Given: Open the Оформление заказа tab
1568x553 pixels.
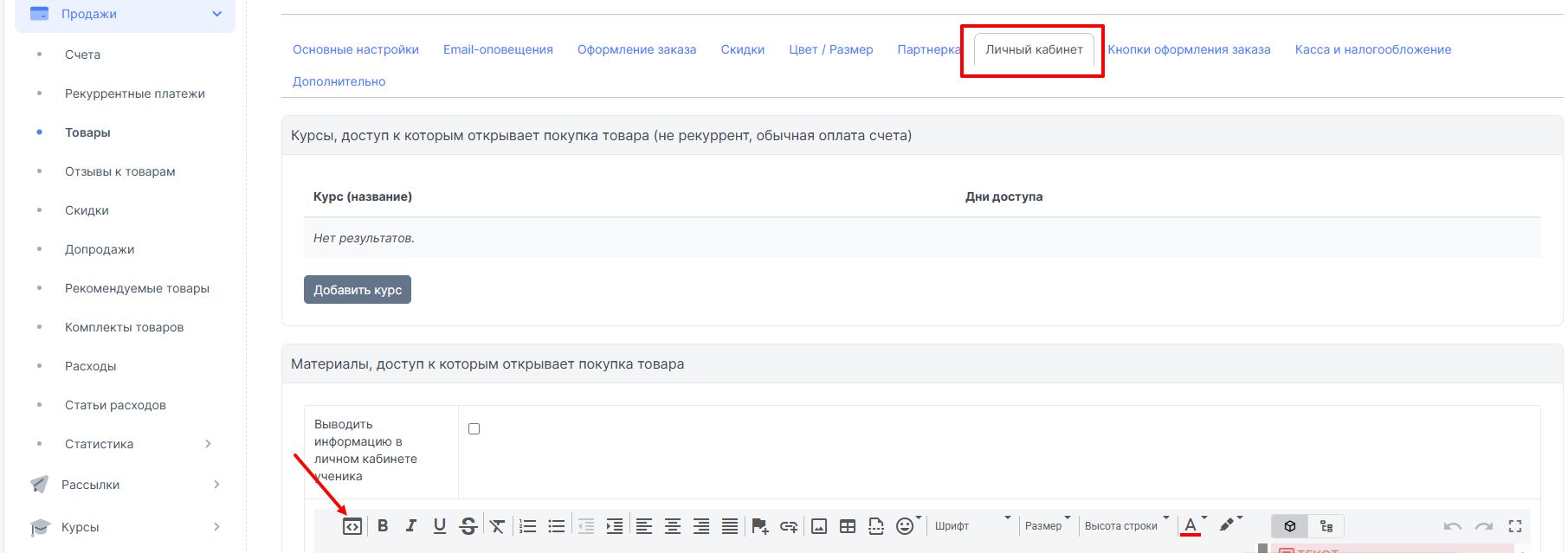Looking at the screenshot, I should click(x=637, y=49).
